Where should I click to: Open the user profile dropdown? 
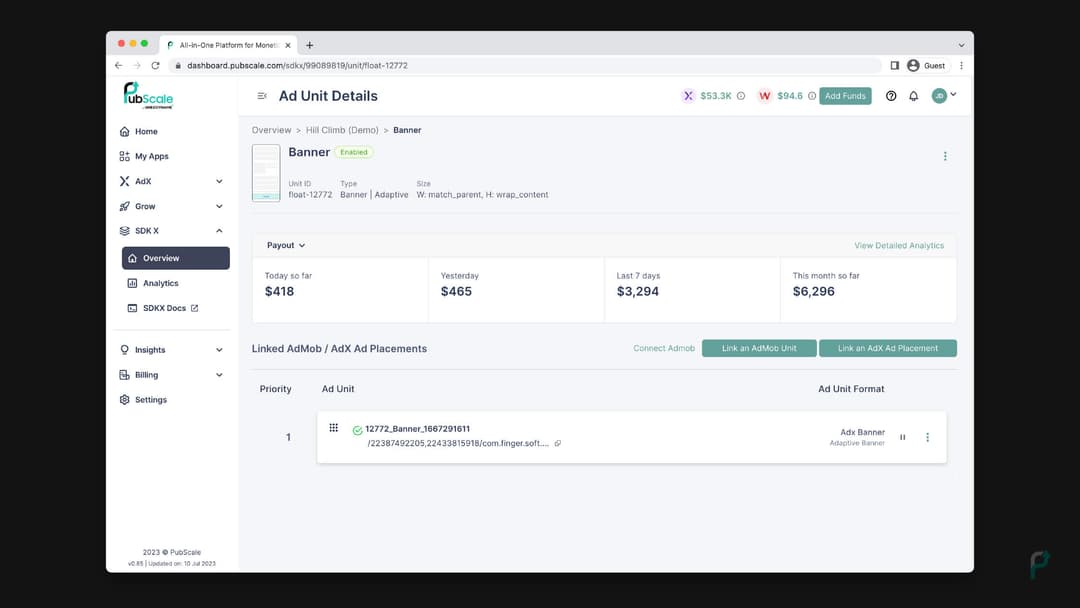944,96
